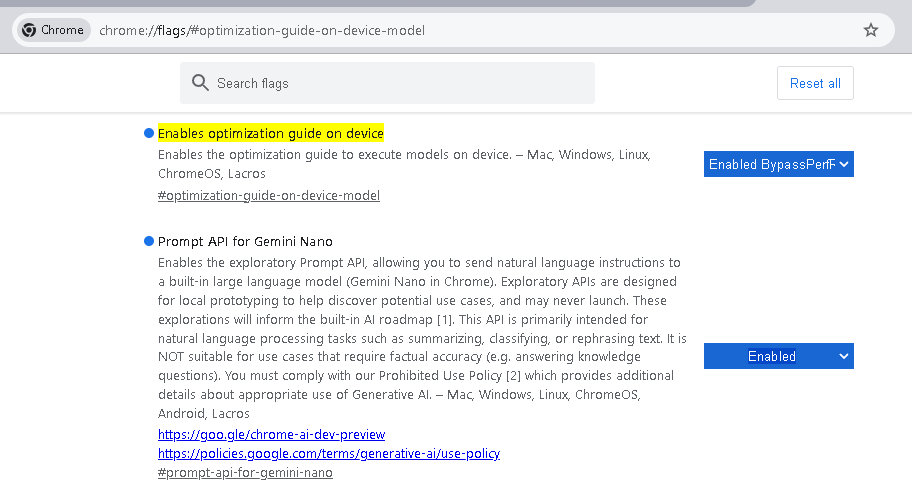Open the #optimization-guide-on-device-model anchor link
The height and width of the screenshot is (498, 912).
click(x=269, y=195)
